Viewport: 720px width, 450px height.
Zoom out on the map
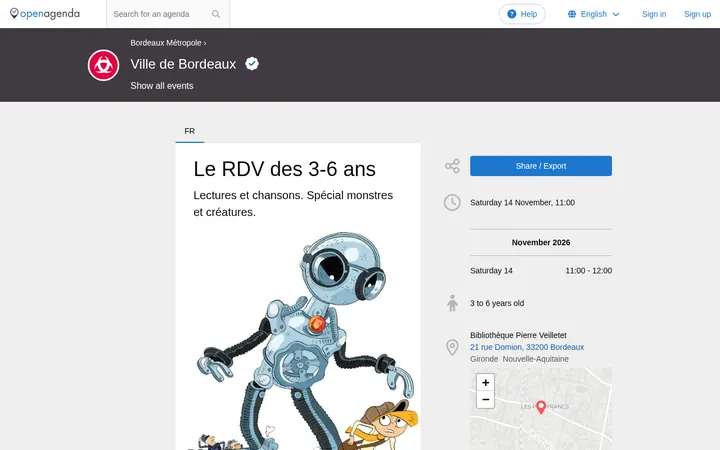[485, 399]
